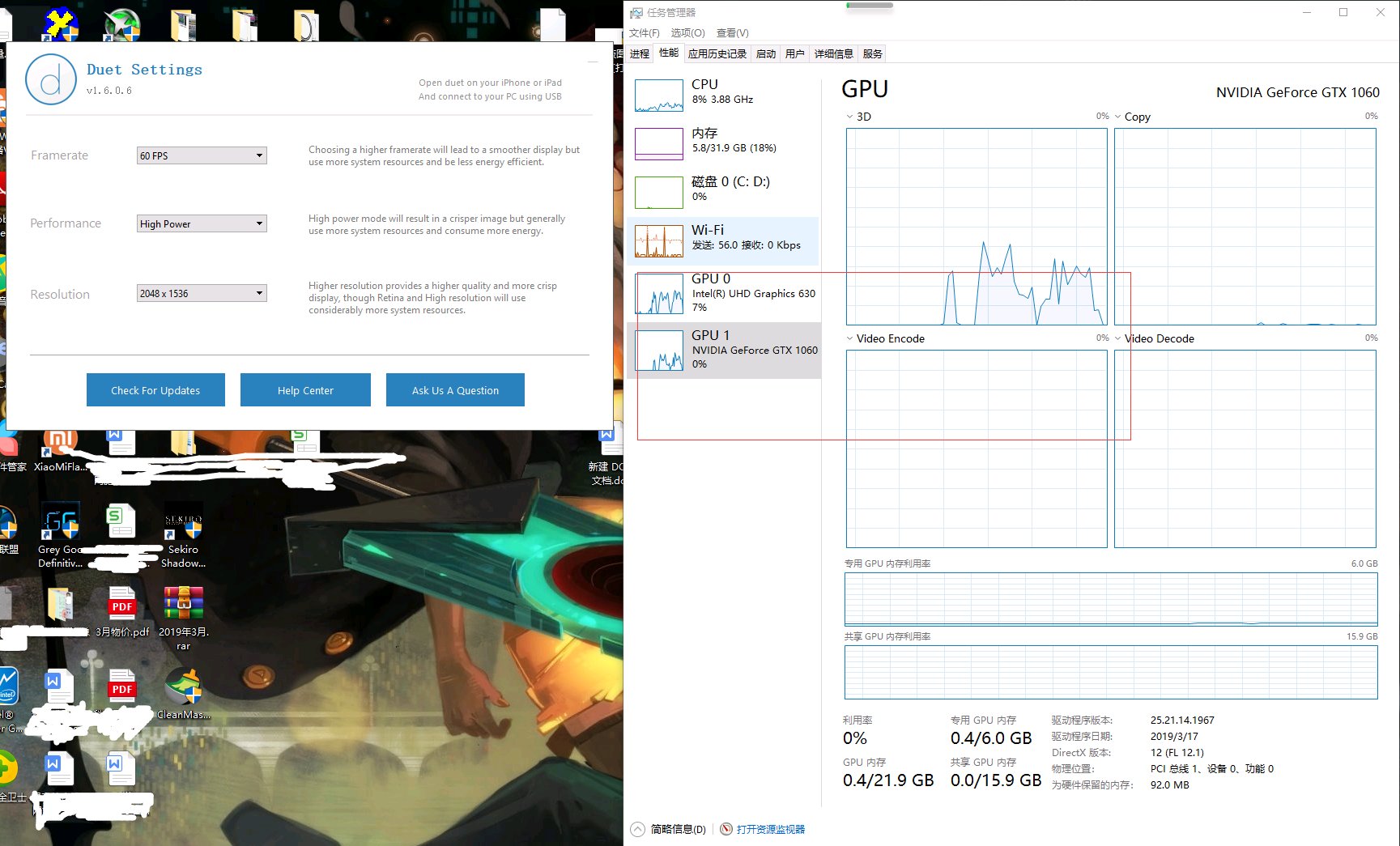1400x846 pixels.
Task: Go to the 启动 tab
Action: (766, 53)
